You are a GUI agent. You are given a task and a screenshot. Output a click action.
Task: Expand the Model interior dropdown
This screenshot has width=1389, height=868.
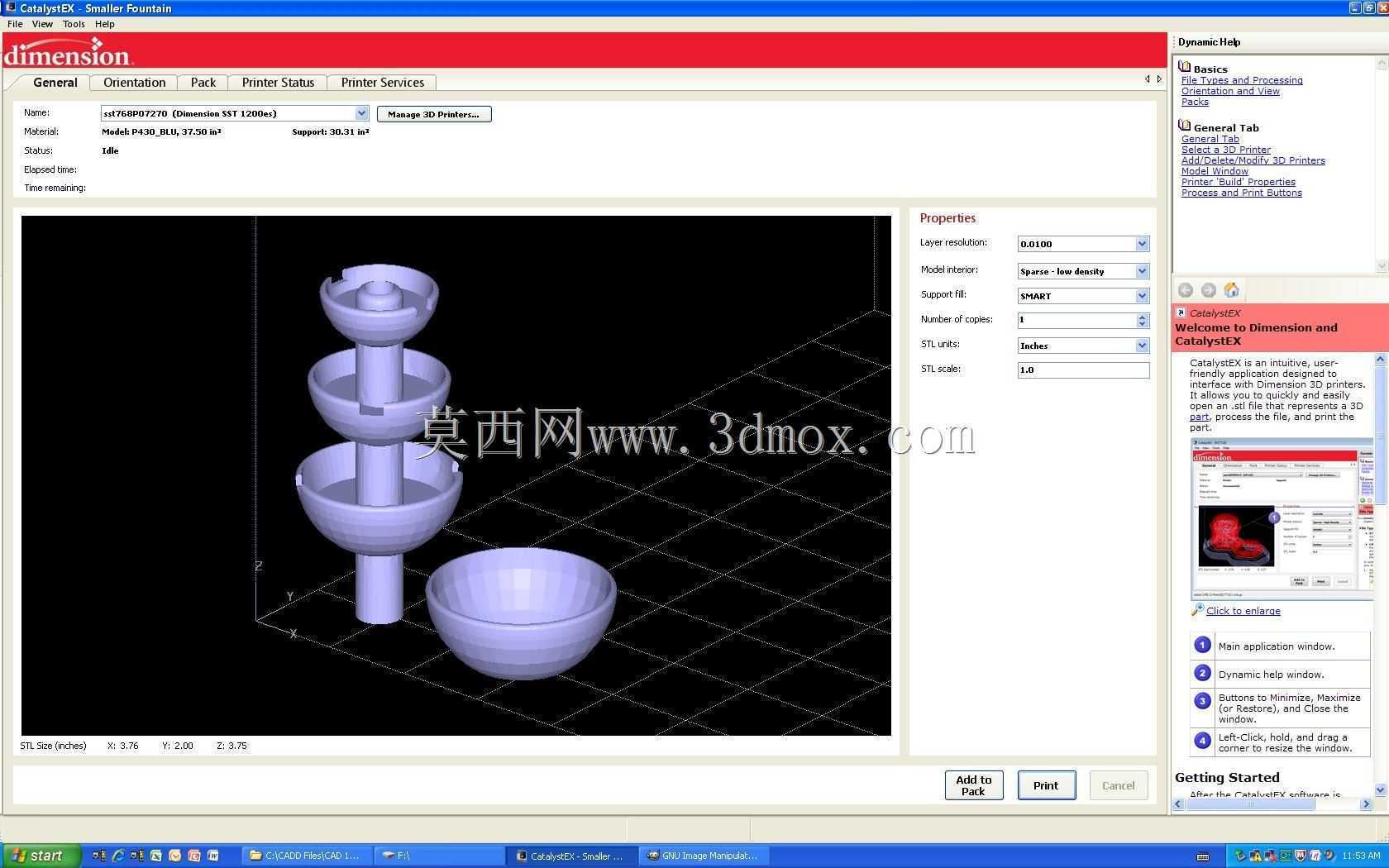click(x=1142, y=271)
